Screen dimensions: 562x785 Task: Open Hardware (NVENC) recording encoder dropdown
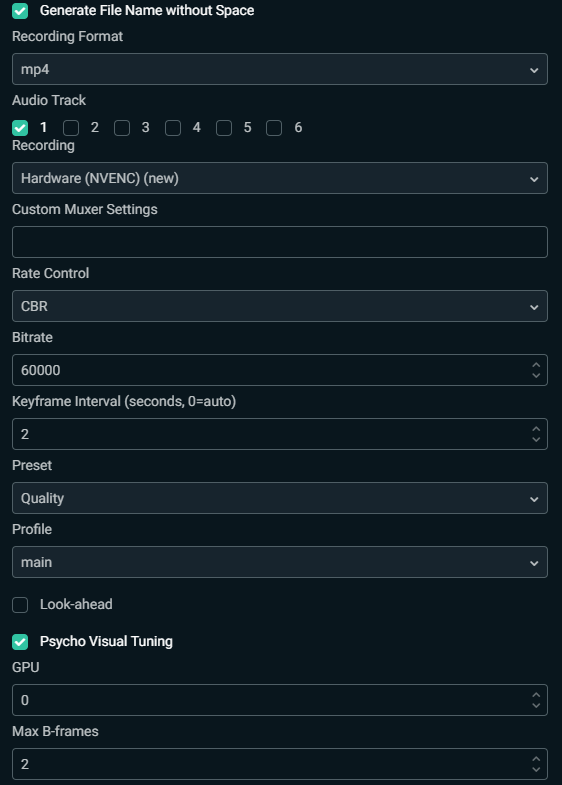(x=280, y=178)
